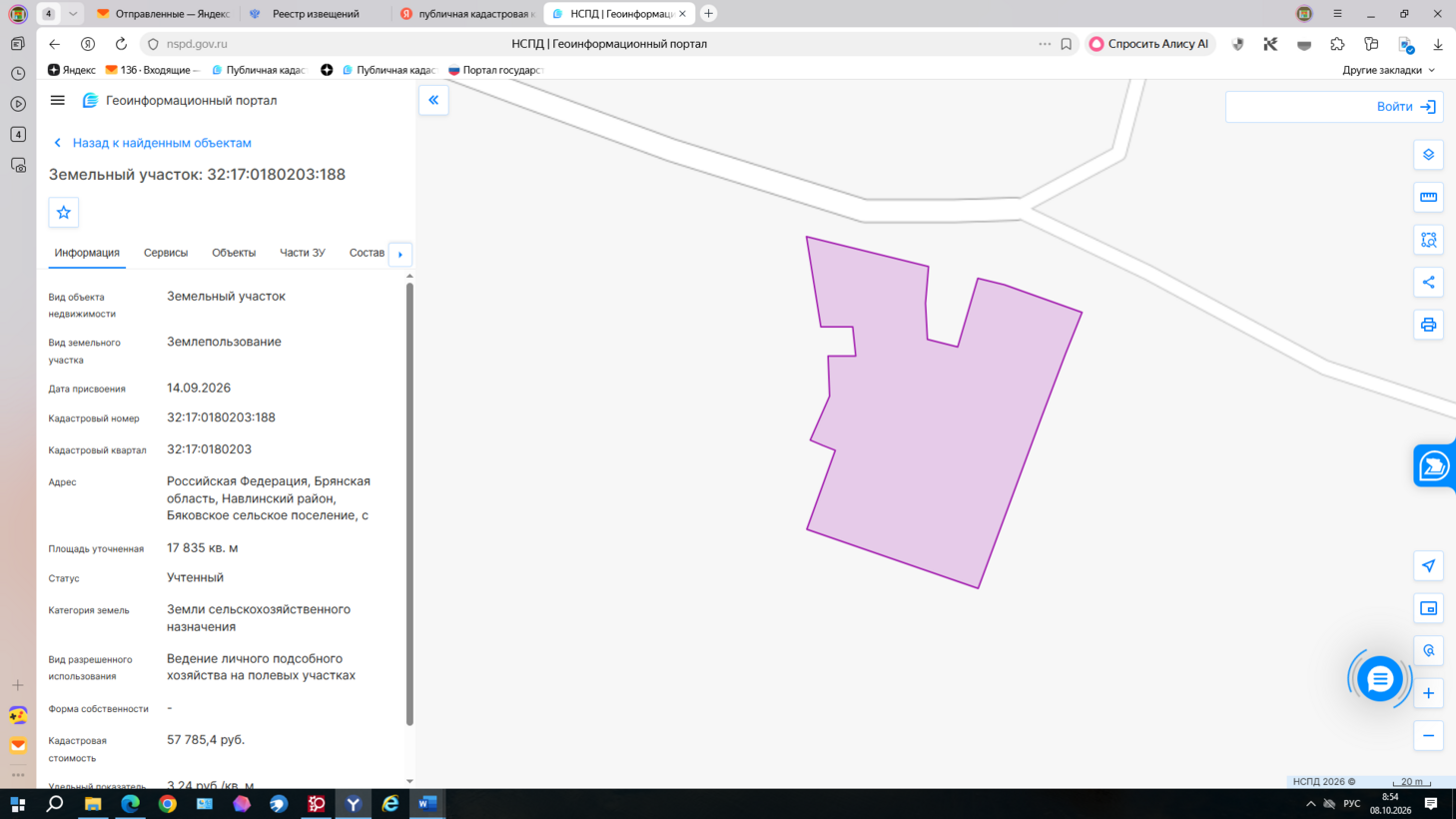The image size is (1456, 819).
Task: Open Word from the Windows taskbar
Action: tap(427, 803)
